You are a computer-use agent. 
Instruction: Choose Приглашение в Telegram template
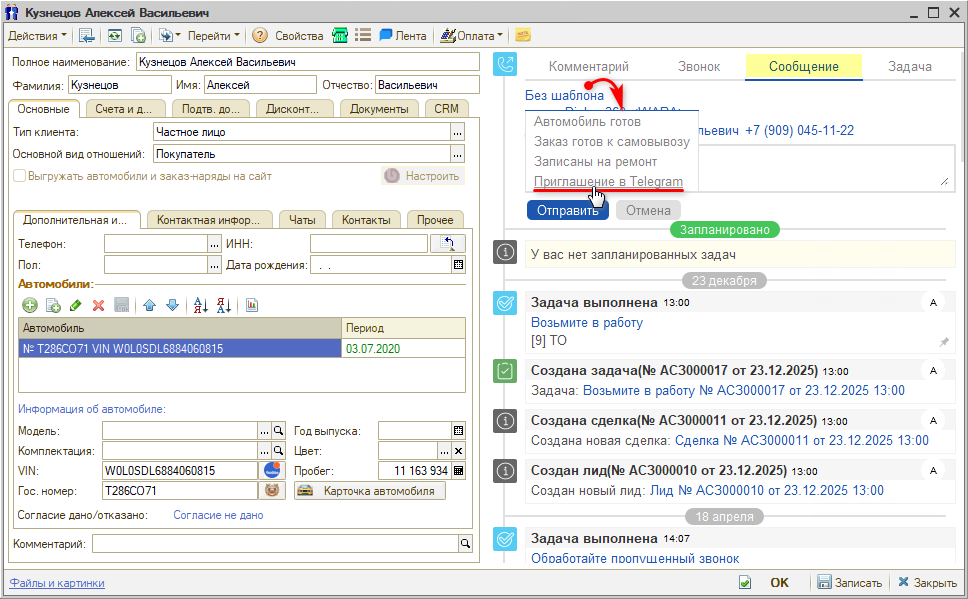pyautogui.click(x=608, y=182)
